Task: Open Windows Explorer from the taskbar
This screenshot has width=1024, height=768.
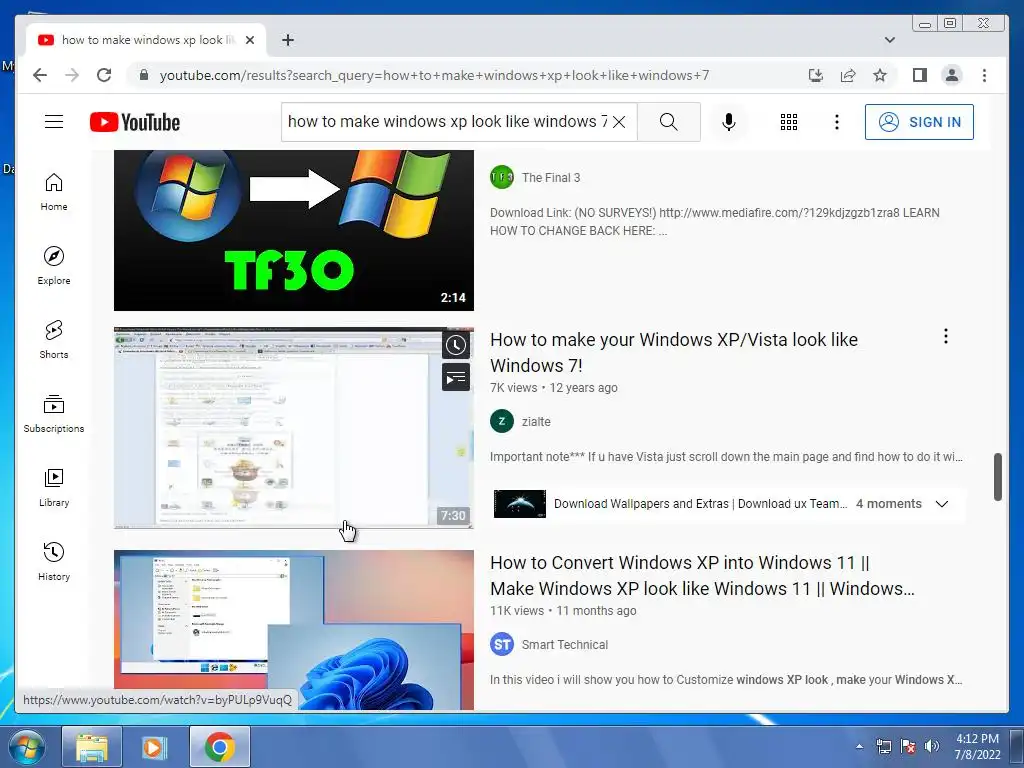Action: coord(92,747)
